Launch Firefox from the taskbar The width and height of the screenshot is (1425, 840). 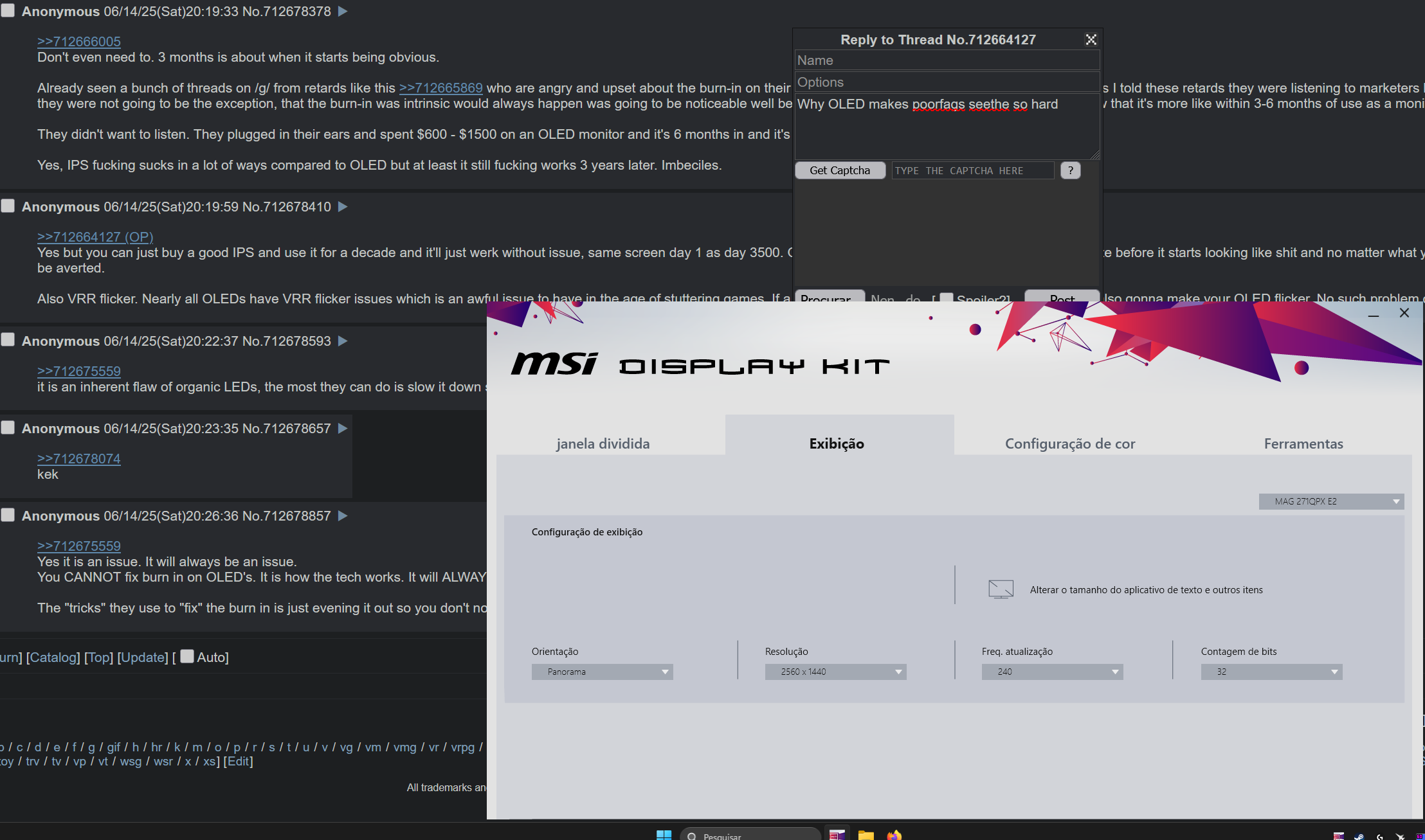(x=894, y=834)
